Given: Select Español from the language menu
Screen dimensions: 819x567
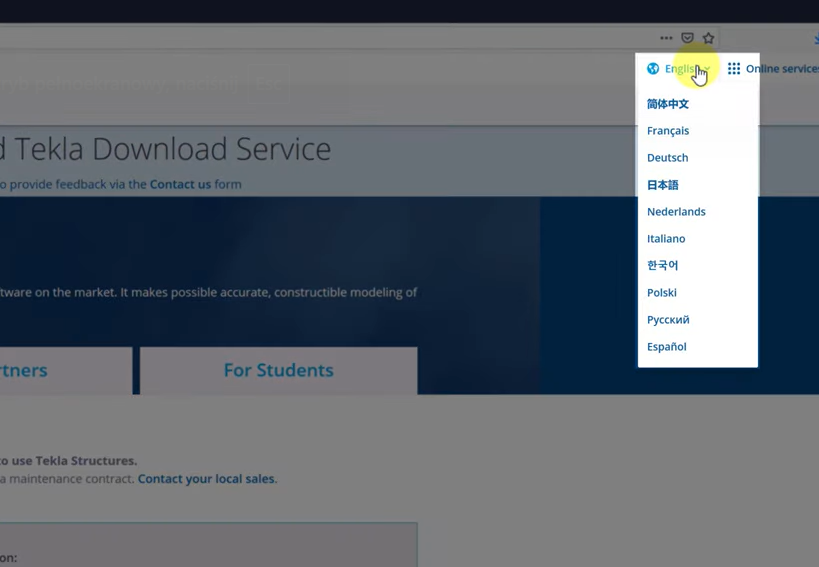Looking at the screenshot, I should [x=666, y=347].
